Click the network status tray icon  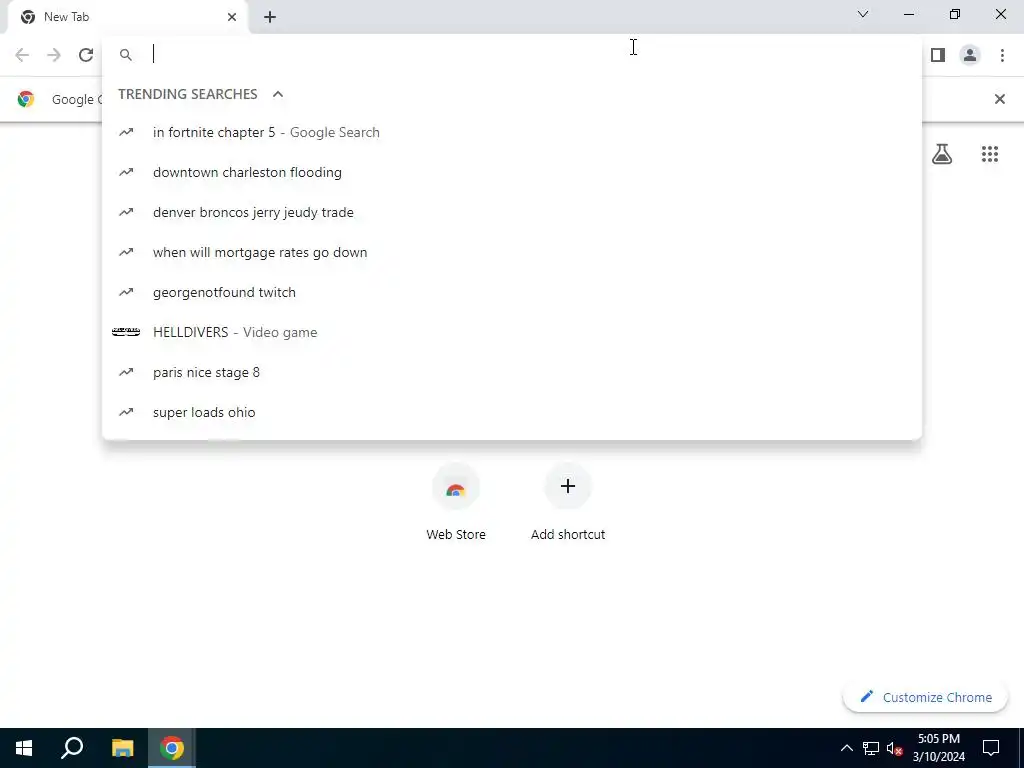tap(871, 748)
